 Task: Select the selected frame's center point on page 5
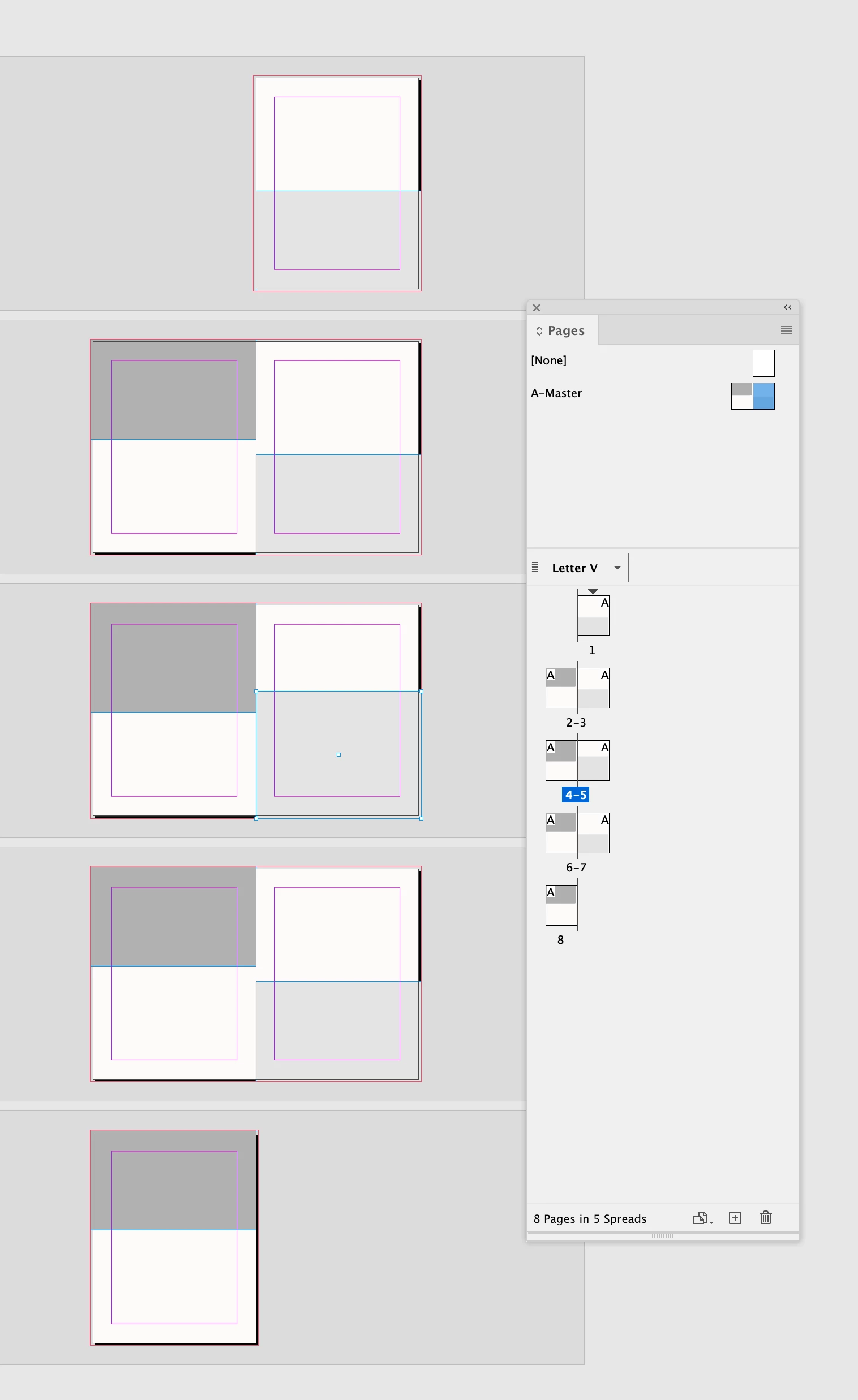[x=338, y=754]
